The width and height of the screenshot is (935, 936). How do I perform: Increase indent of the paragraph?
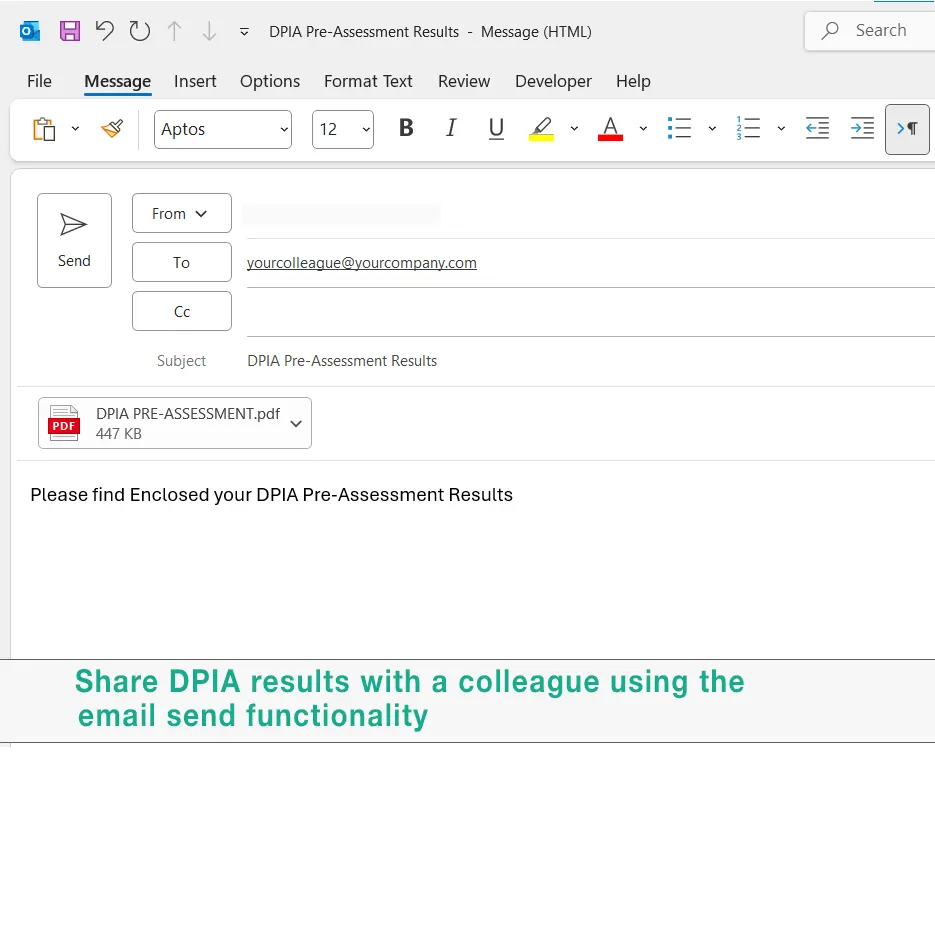[x=862, y=128]
